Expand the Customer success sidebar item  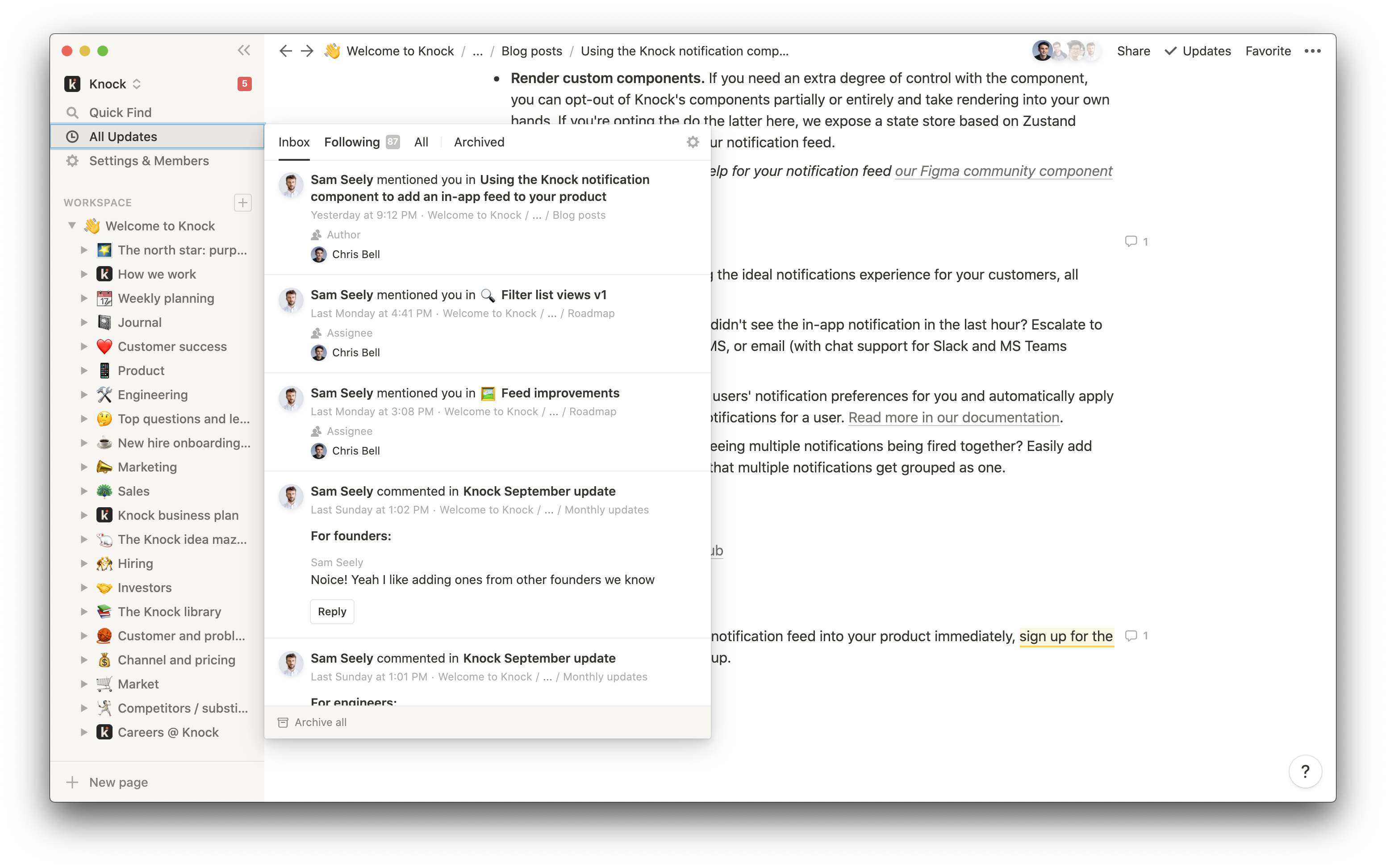click(x=85, y=346)
